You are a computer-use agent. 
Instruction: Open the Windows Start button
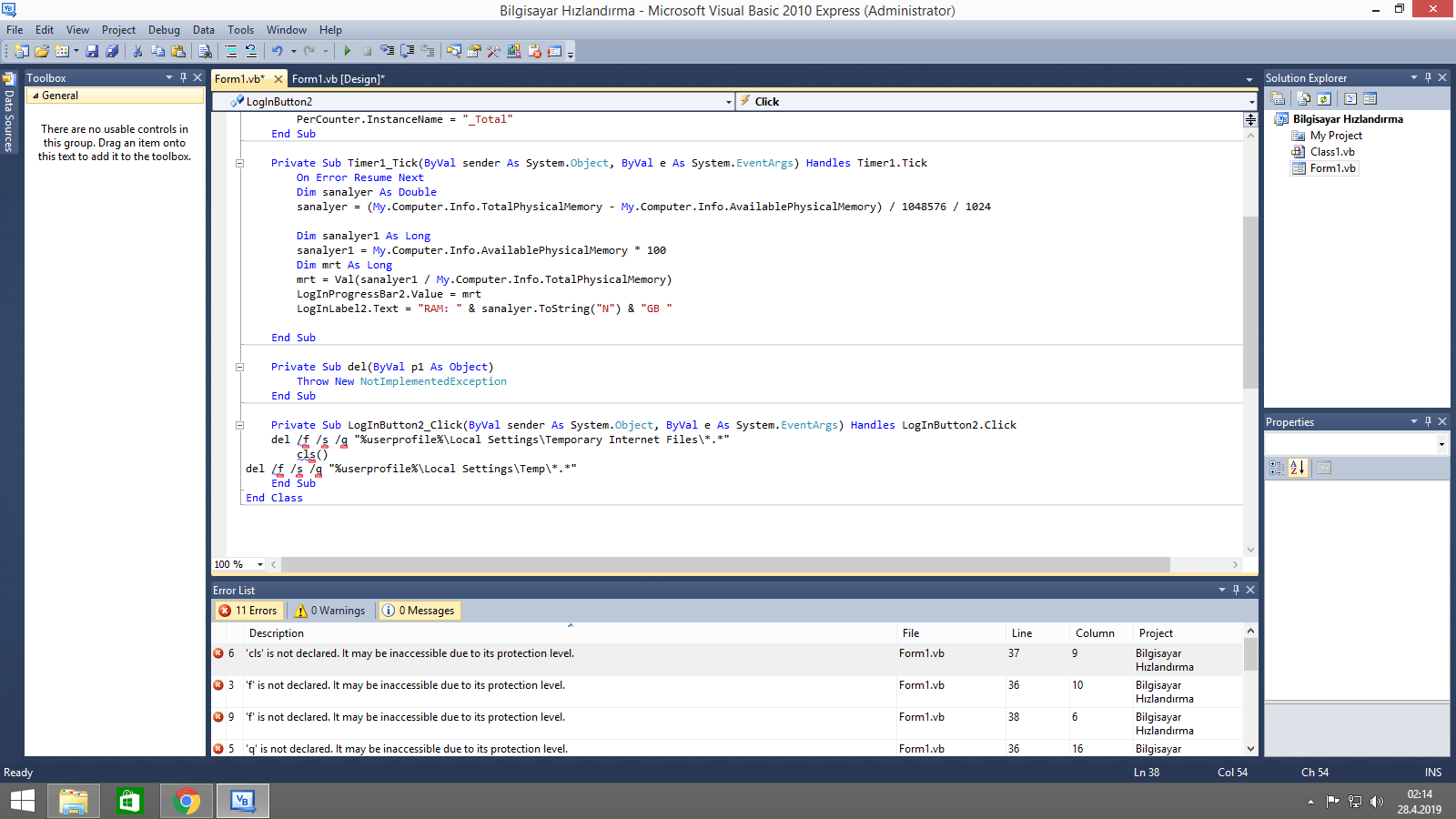pyautogui.click(x=23, y=801)
